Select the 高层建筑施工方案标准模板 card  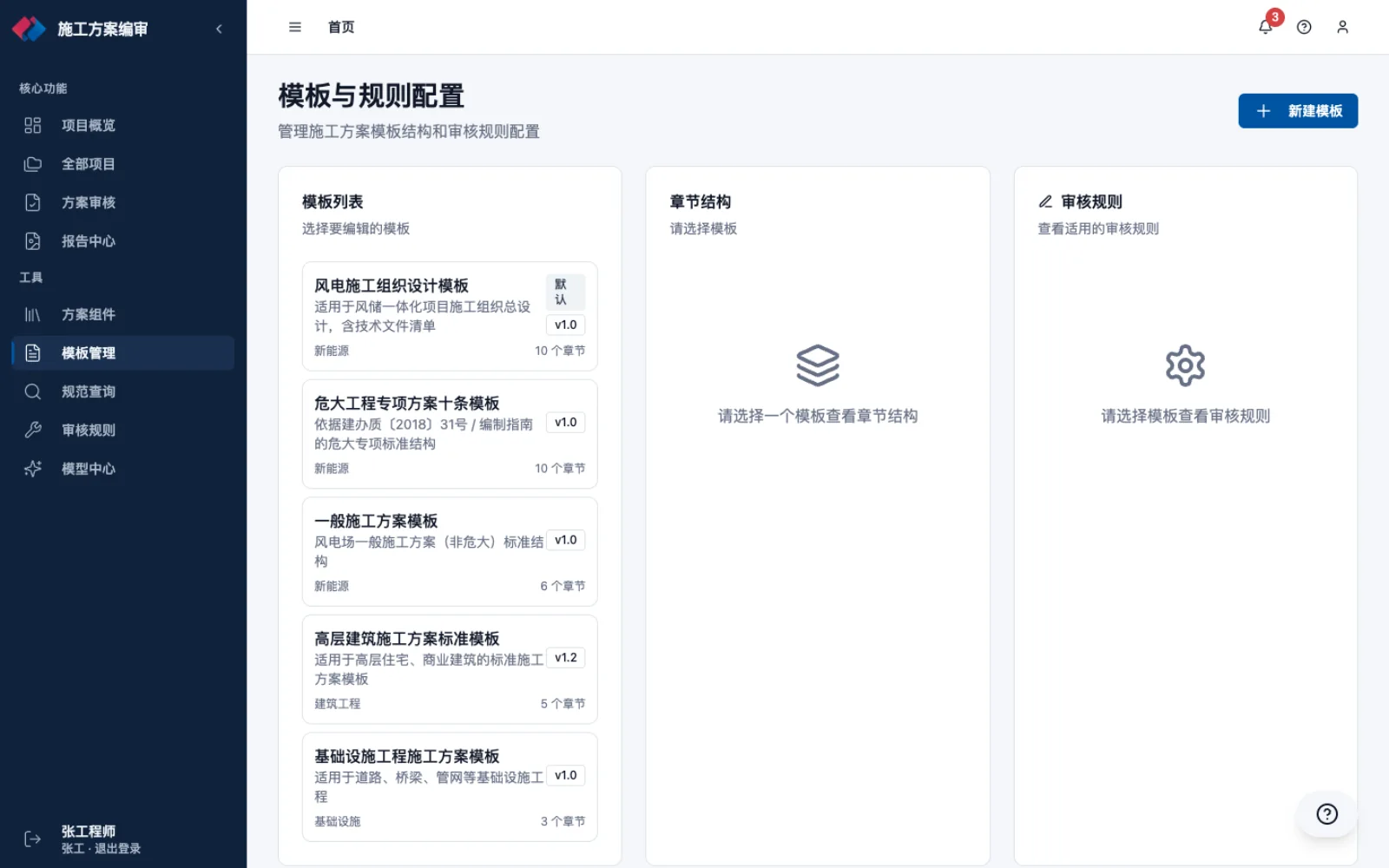tap(450, 669)
